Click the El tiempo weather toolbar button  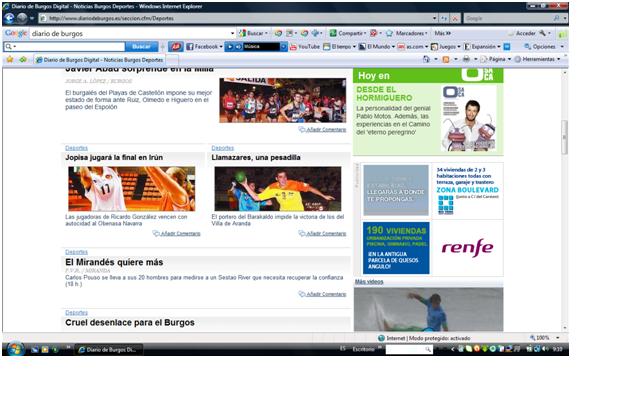click(x=338, y=47)
